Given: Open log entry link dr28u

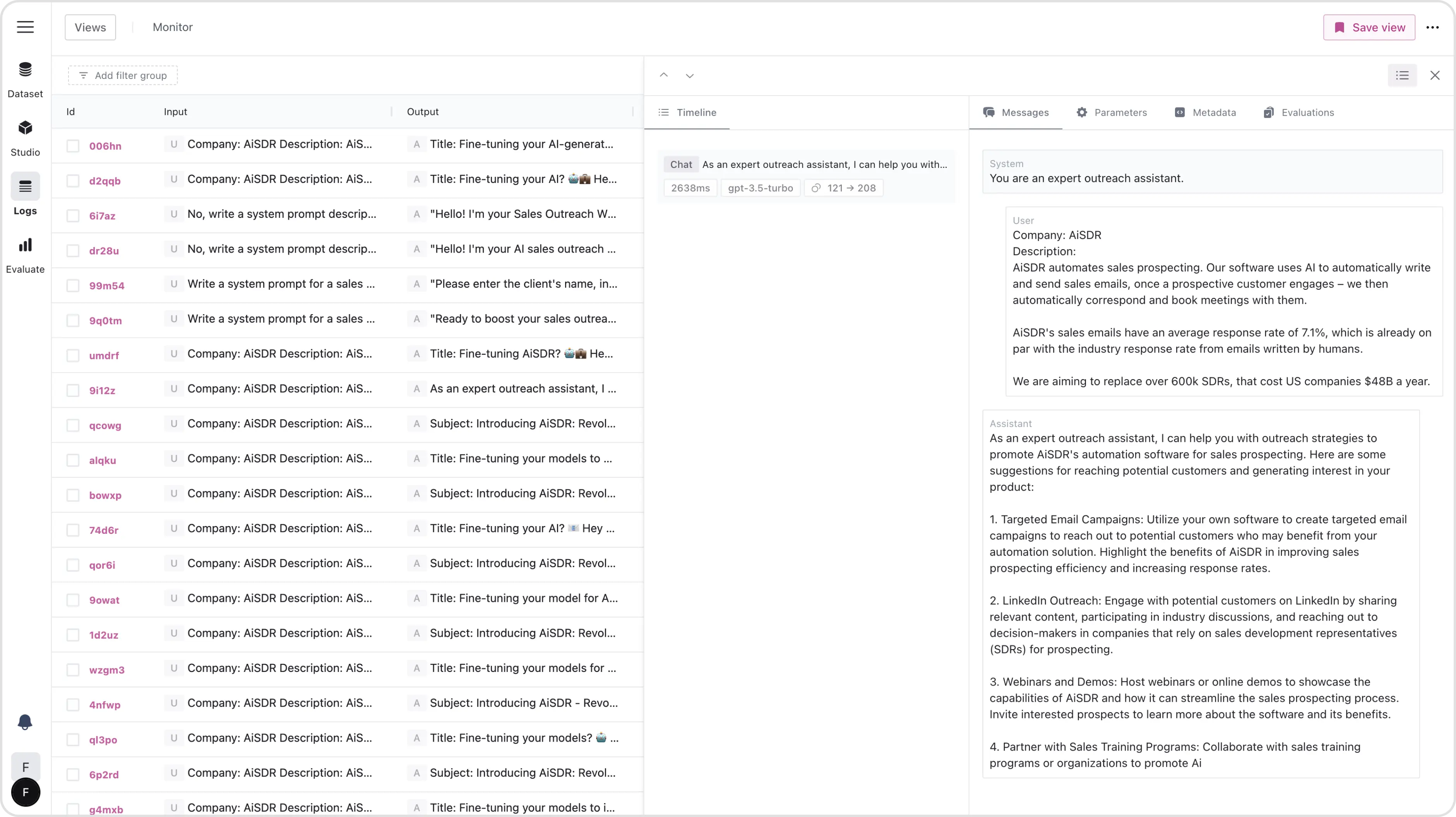Looking at the screenshot, I should point(104,251).
